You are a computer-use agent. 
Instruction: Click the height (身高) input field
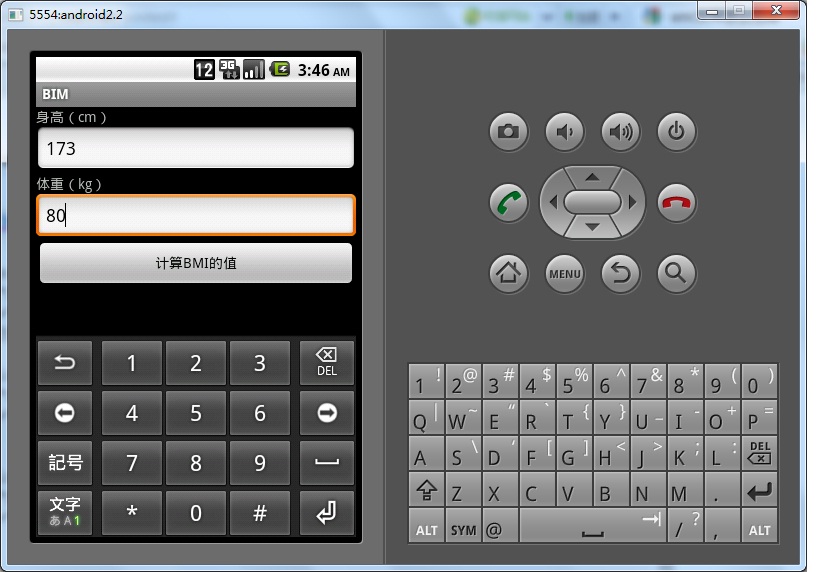(x=196, y=148)
